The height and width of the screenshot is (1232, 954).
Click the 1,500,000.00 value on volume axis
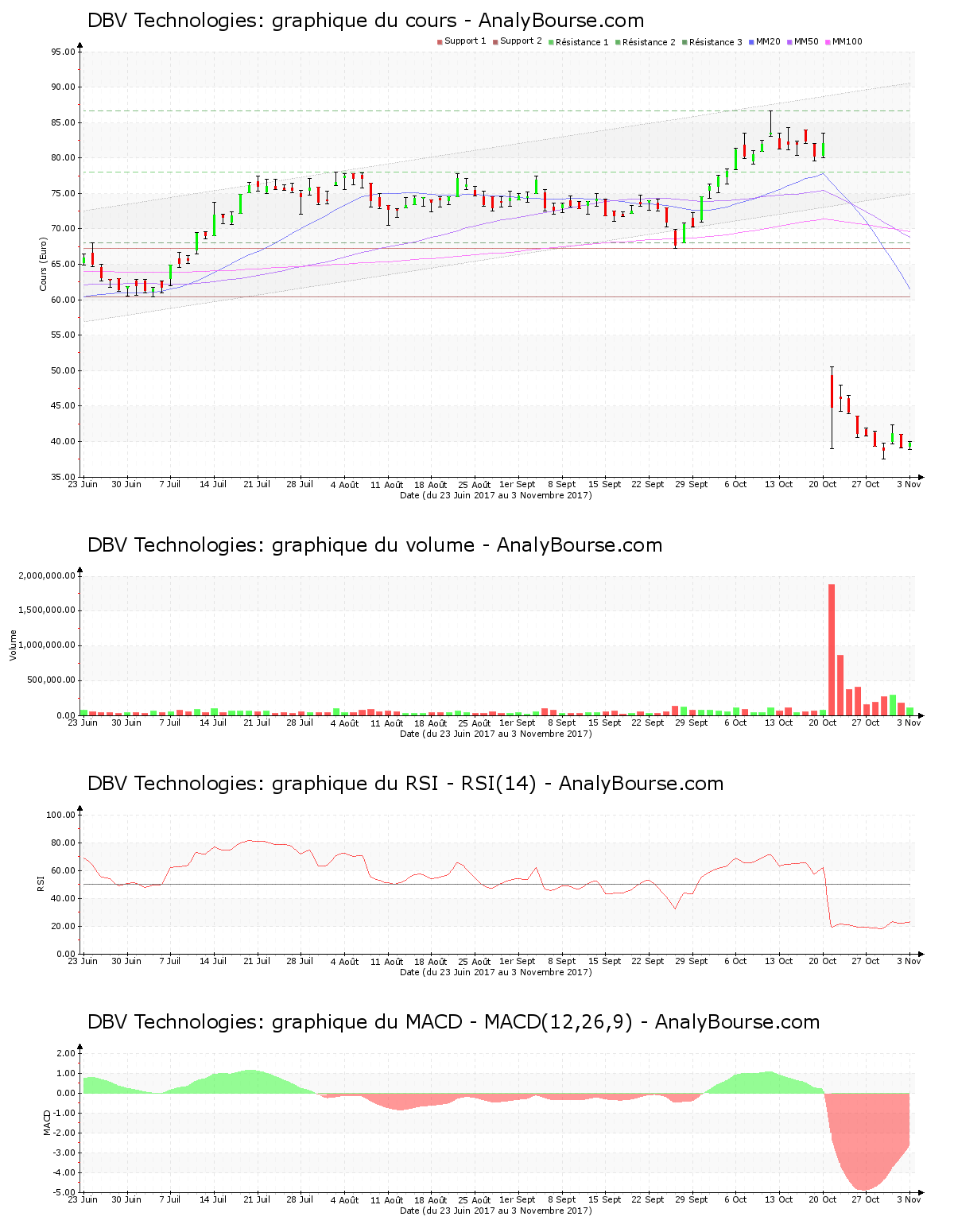47,610
